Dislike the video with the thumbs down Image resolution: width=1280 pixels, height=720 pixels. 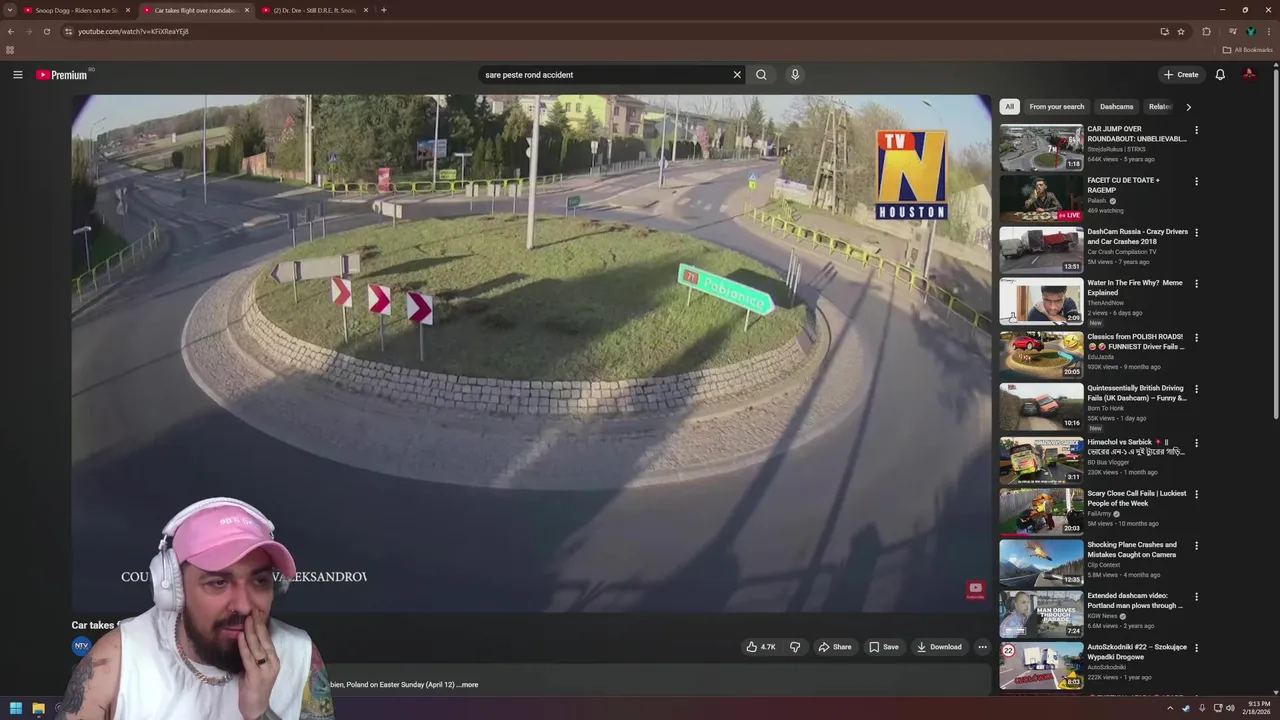pyautogui.click(x=795, y=647)
